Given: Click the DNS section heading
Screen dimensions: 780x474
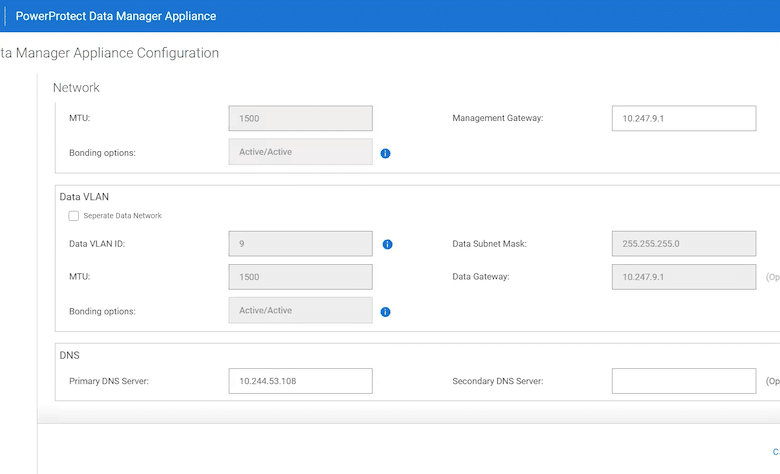Looking at the screenshot, I should coord(69,355).
